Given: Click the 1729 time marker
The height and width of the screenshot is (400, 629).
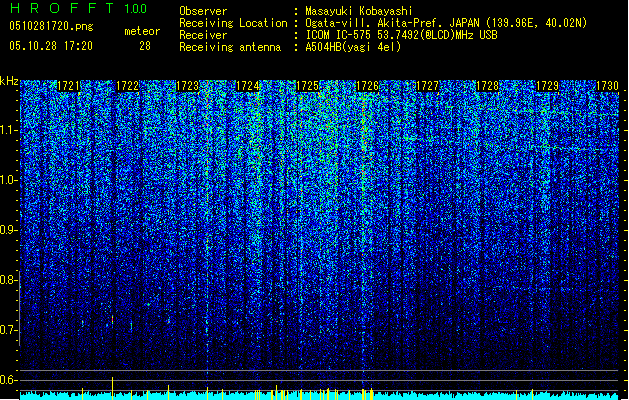Looking at the screenshot, I should point(548,86).
